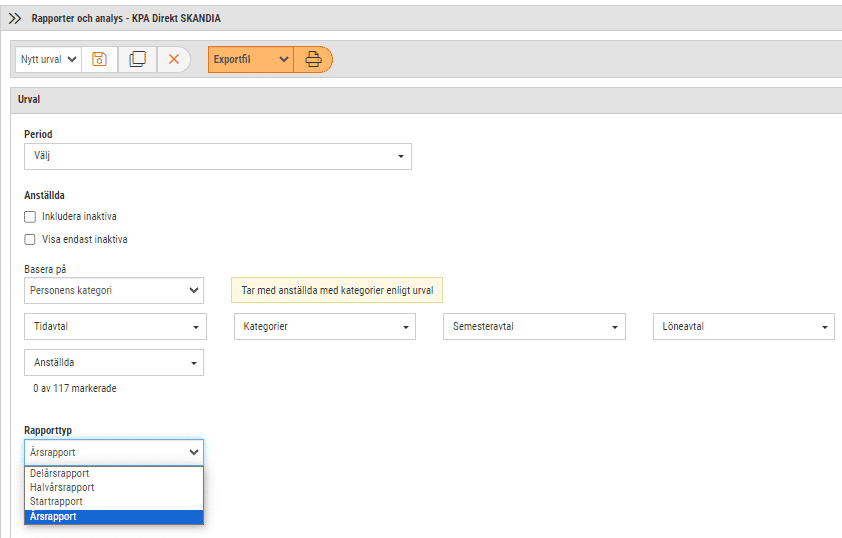Open the Exportfil arrow dropdown
This screenshot has width=842, height=538.
(284, 59)
